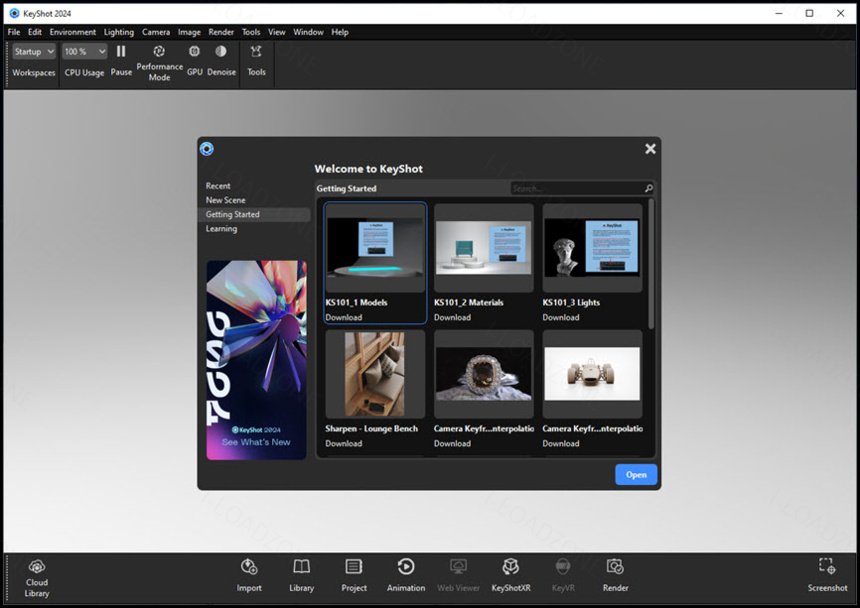This screenshot has height=608, width=860.
Task: Open the Startup workspaces dropdown
Action: (34, 52)
